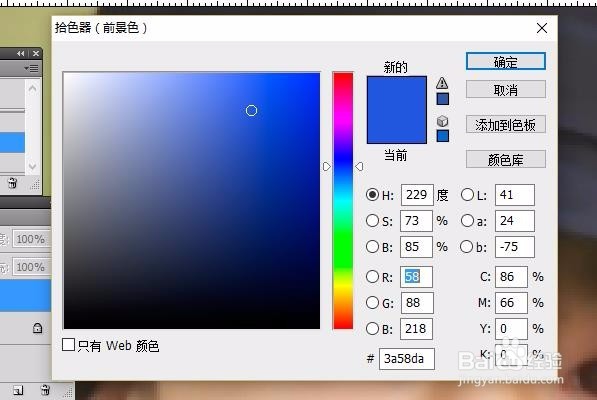Click the G field showing 88
The image size is (597, 400).
(417, 303)
